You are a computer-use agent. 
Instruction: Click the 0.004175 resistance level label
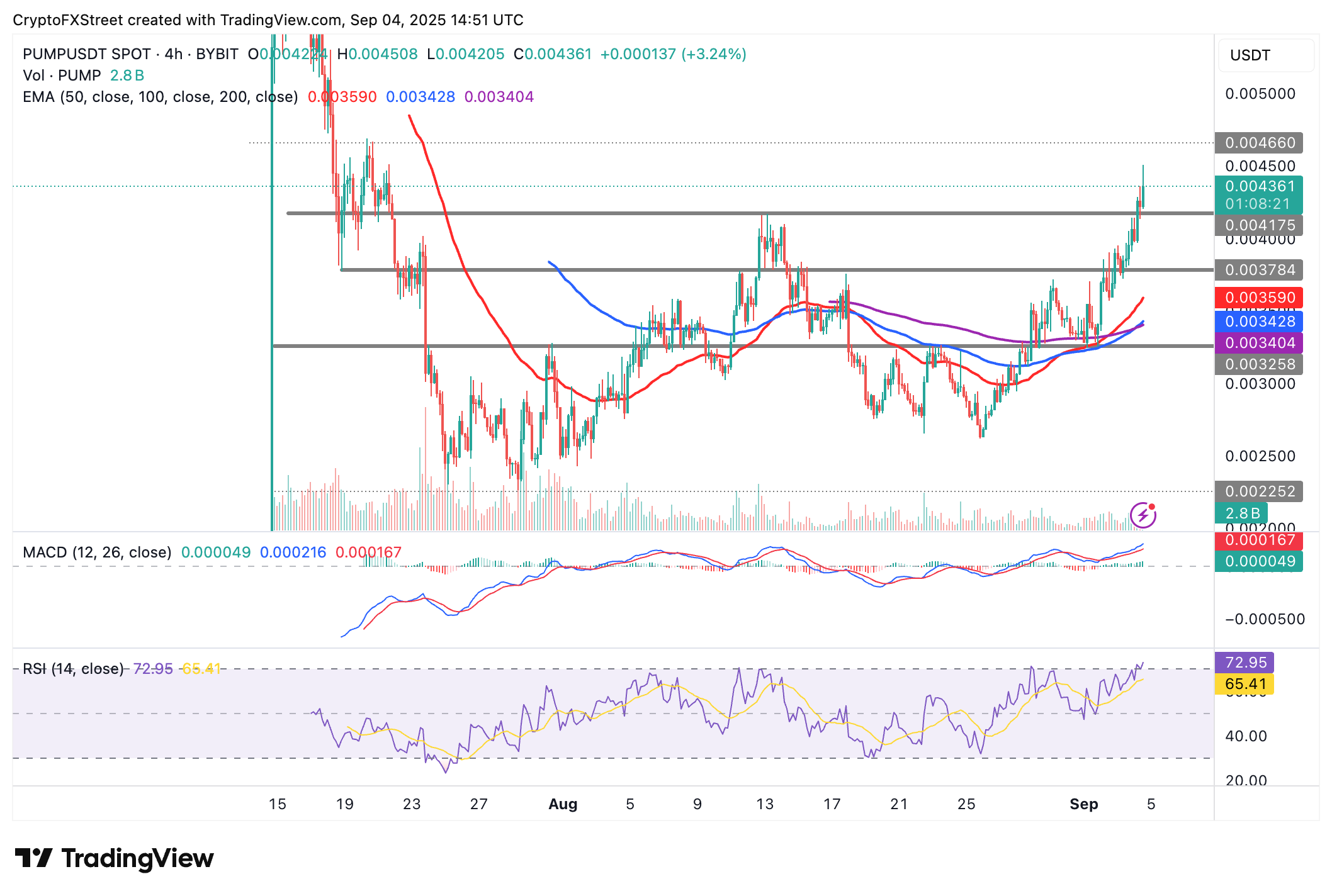click(x=1258, y=225)
